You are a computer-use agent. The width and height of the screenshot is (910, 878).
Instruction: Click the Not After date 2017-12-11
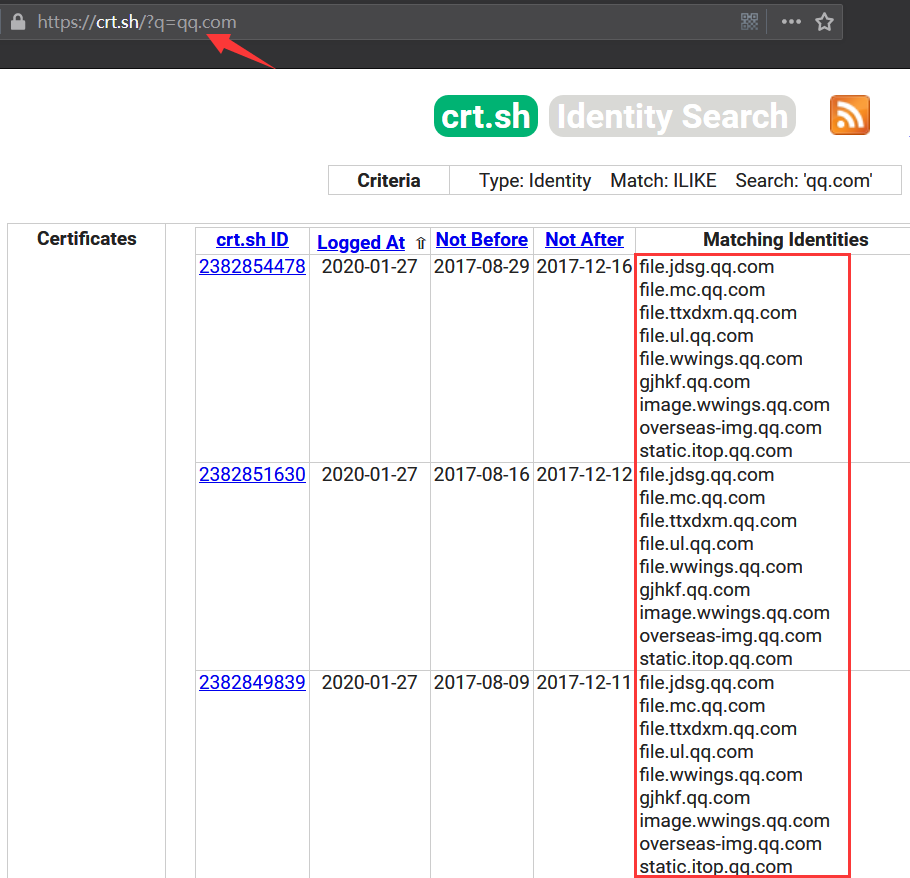coord(584,682)
